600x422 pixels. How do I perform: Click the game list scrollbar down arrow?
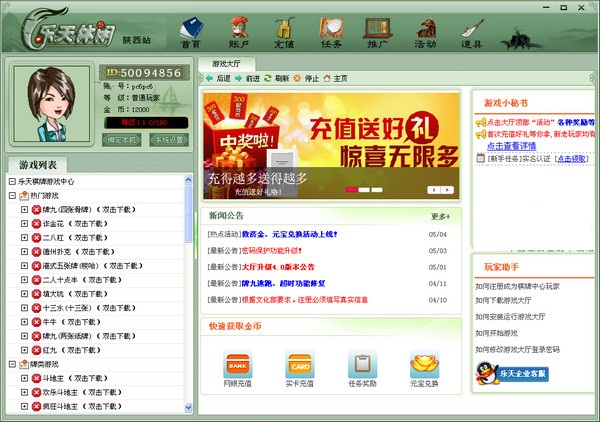point(188,407)
